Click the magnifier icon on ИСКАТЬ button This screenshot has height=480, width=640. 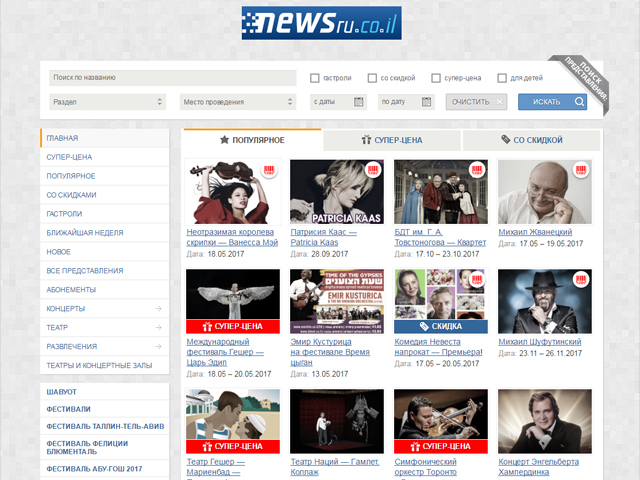pos(579,102)
